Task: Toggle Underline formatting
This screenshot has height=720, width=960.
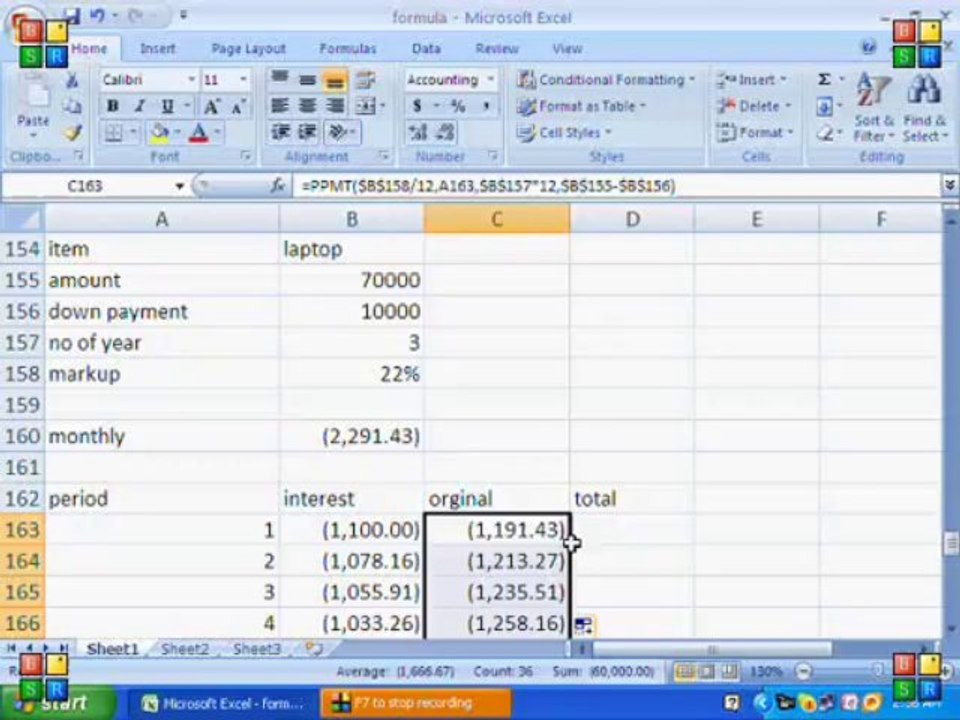Action: [167, 106]
